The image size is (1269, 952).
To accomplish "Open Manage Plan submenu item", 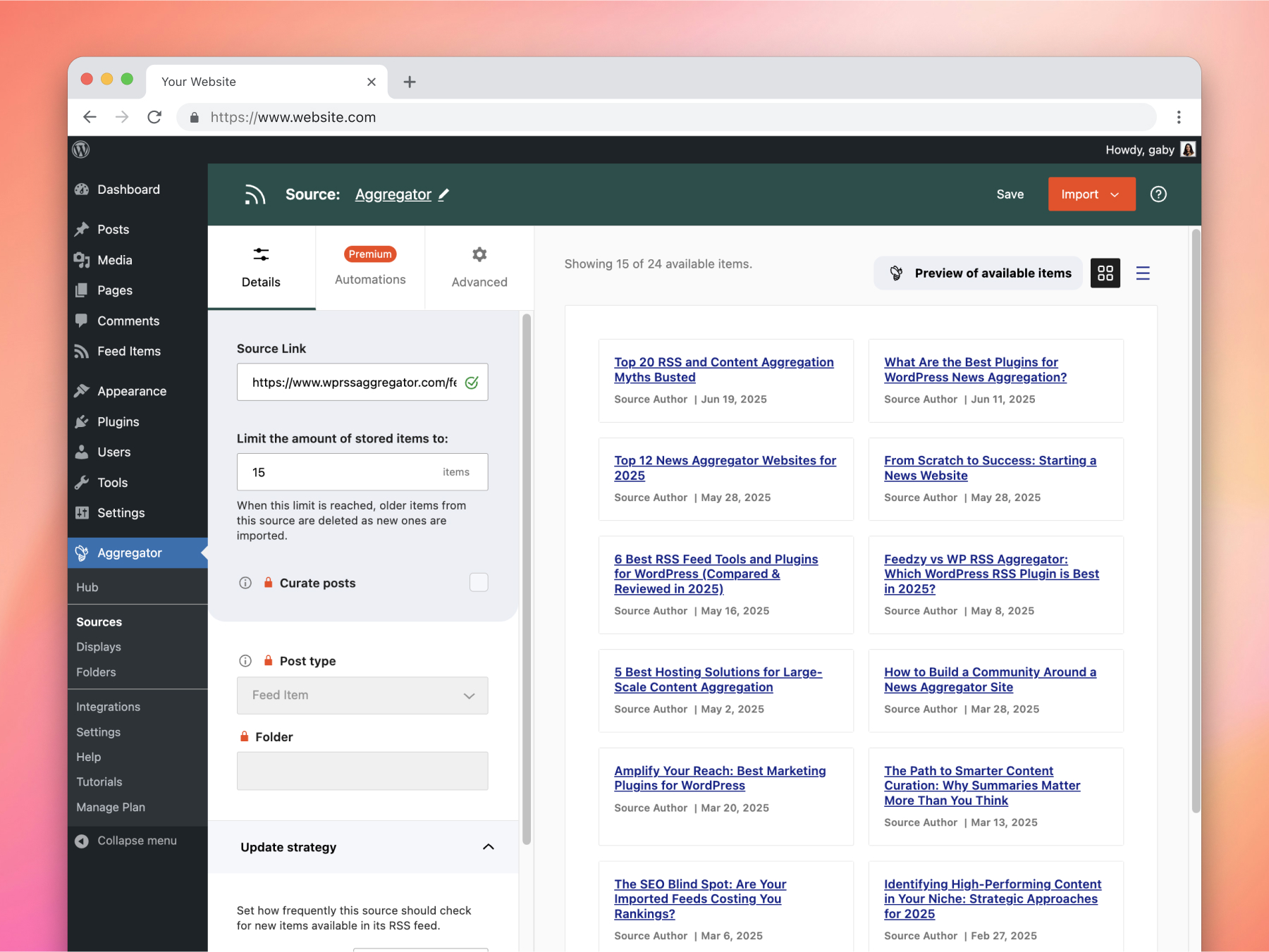I will coord(111,807).
